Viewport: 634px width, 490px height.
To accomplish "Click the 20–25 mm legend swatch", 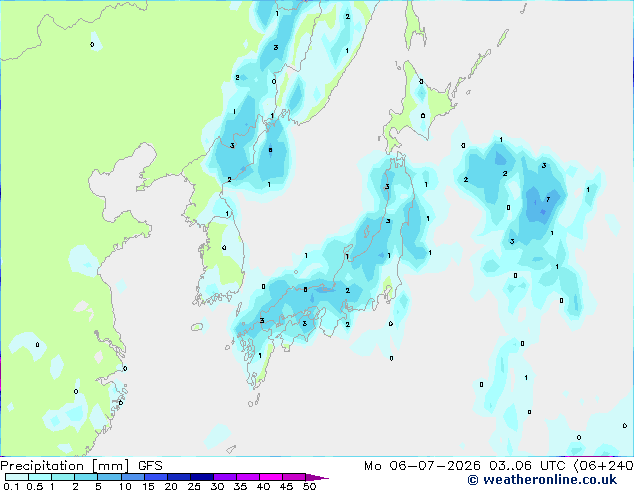I will pos(179,477).
